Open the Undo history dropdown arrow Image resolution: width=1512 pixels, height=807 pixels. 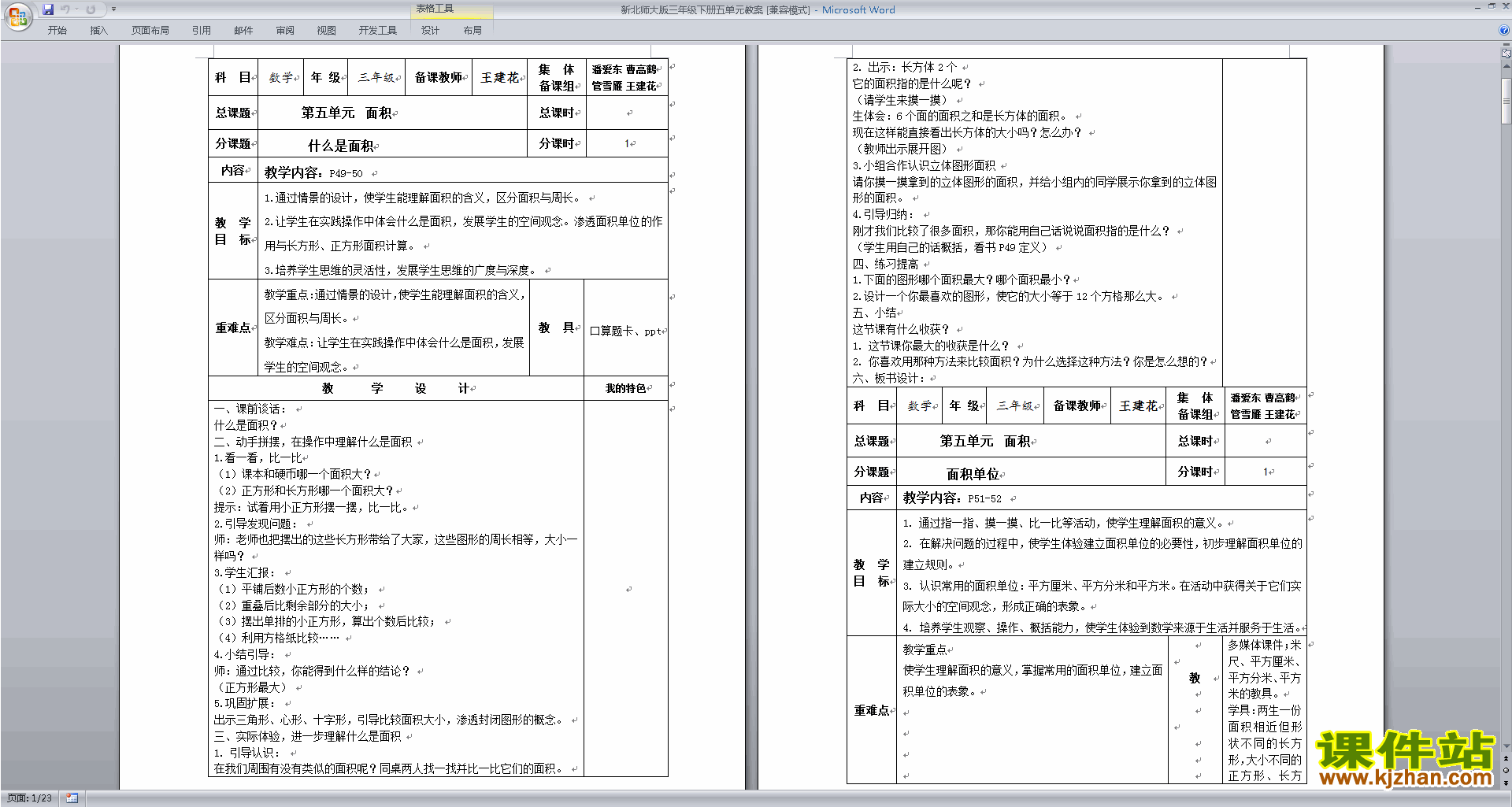pyautogui.click(x=76, y=9)
